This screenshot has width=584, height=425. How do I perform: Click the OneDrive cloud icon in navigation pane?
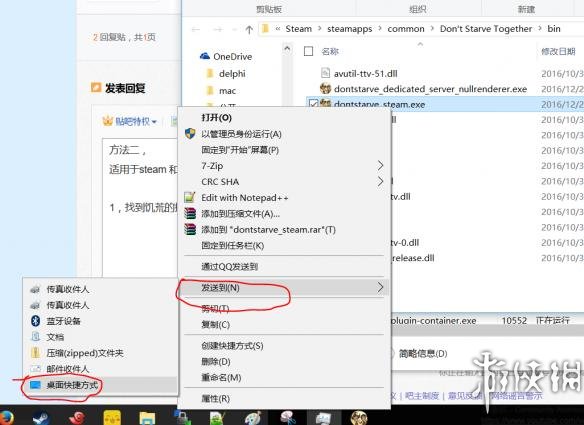[204, 56]
